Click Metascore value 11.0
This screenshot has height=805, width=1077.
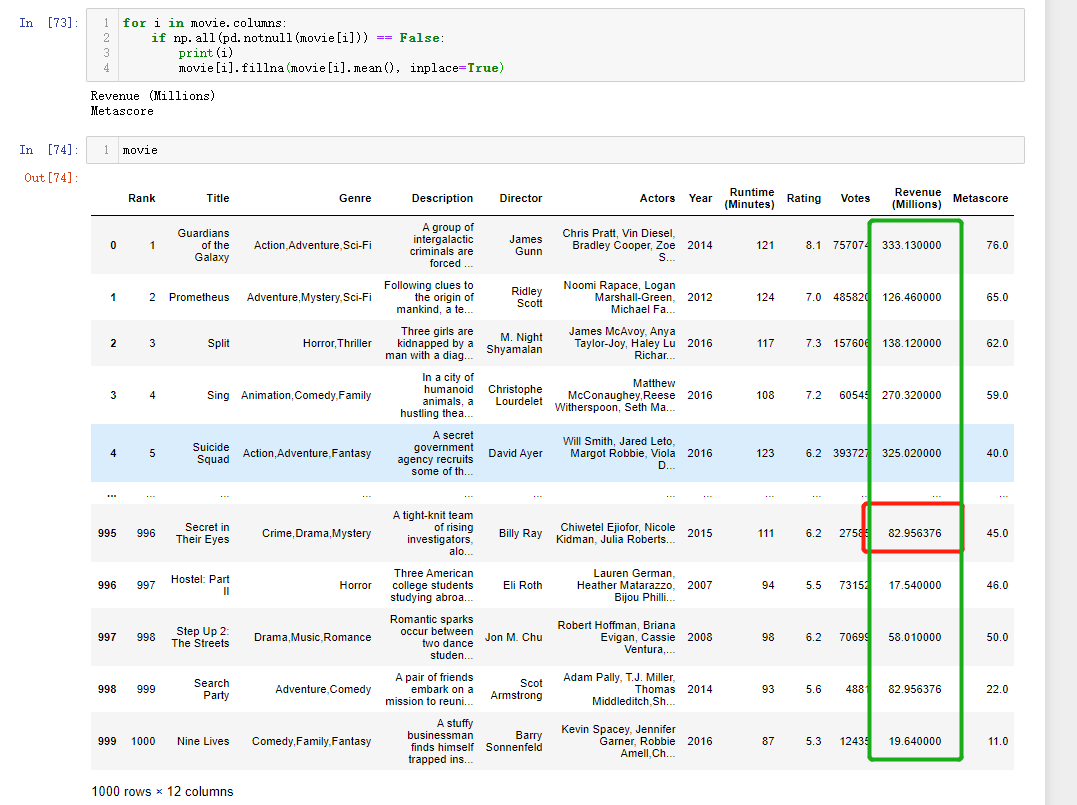point(998,741)
